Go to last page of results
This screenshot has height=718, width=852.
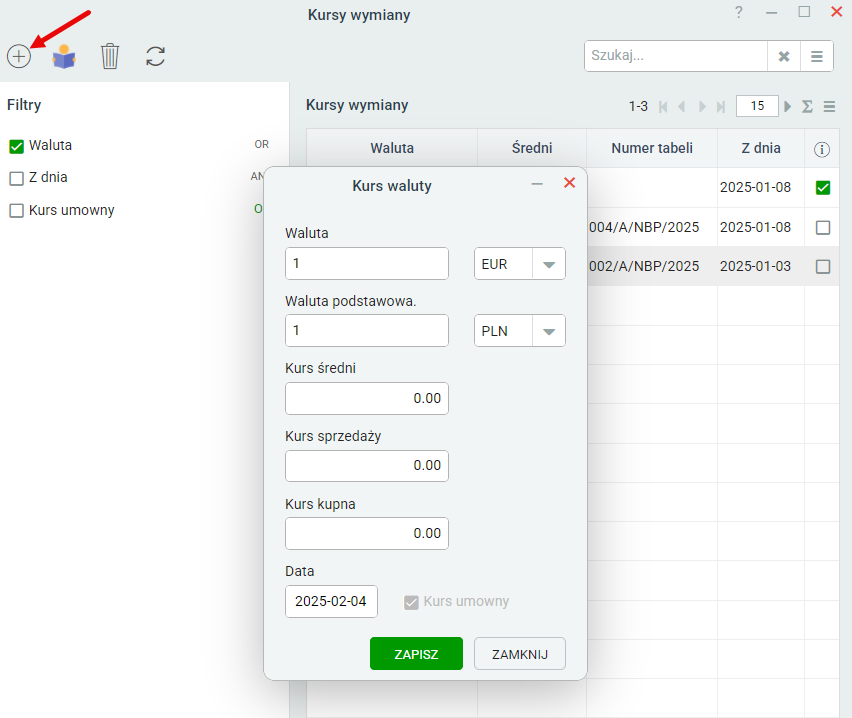point(721,107)
